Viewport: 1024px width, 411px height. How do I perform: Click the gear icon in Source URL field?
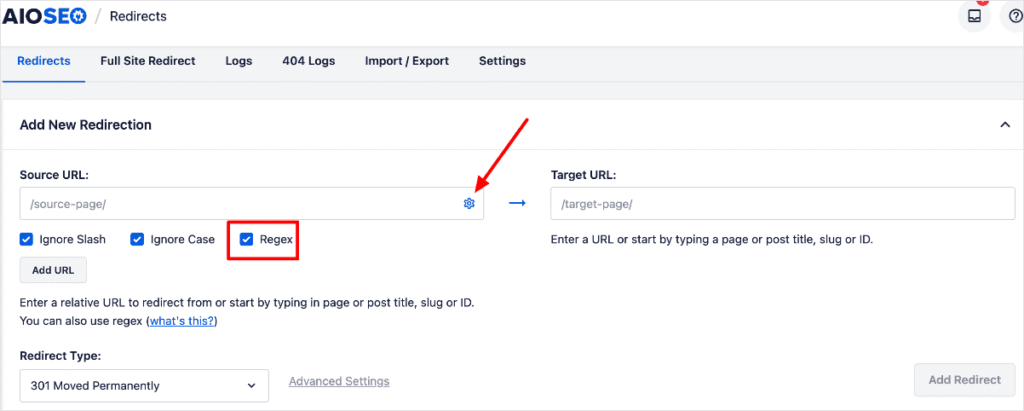tap(469, 204)
